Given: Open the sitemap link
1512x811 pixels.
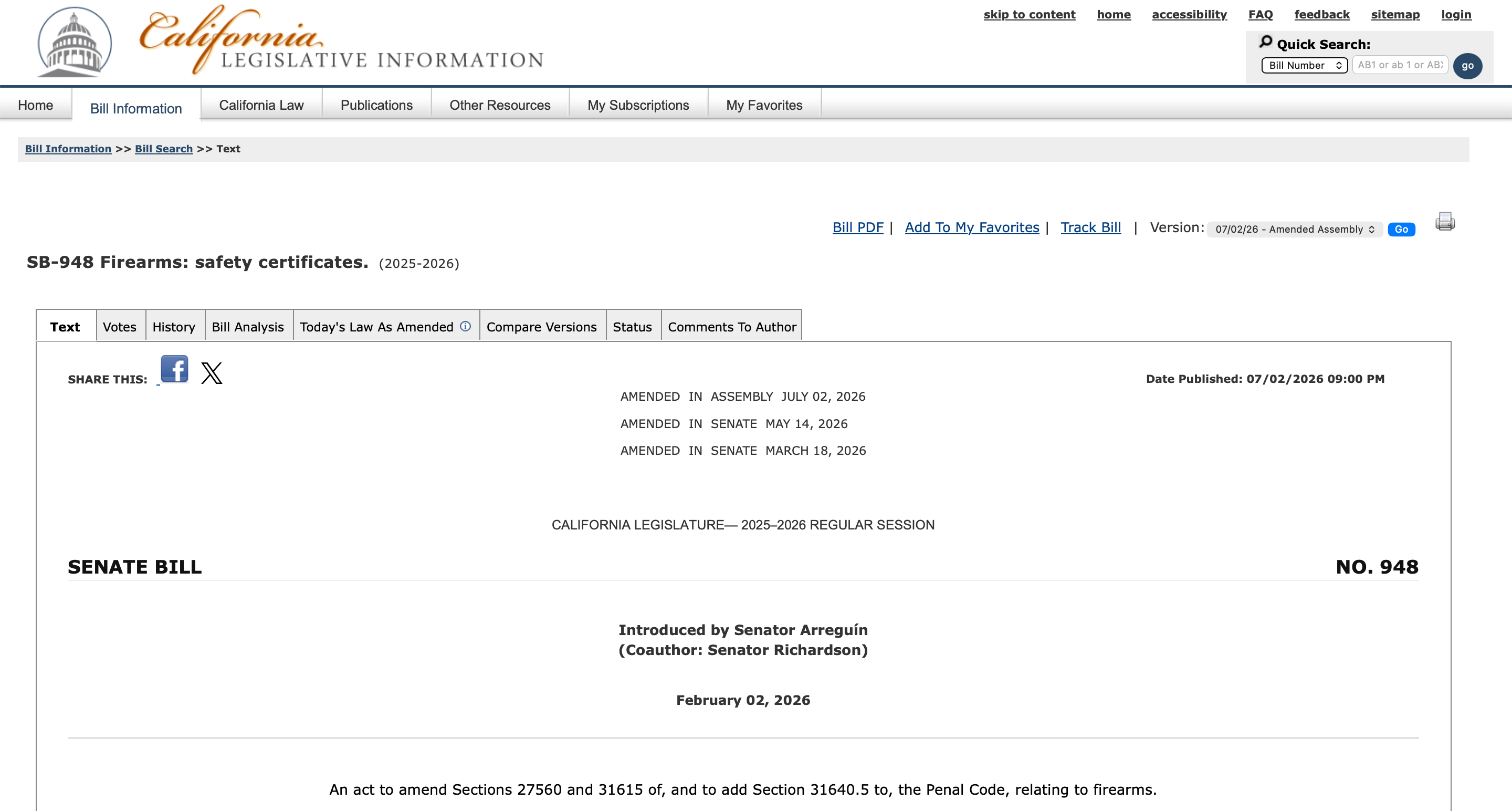Looking at the screenshot, I should click(1395, 14).
